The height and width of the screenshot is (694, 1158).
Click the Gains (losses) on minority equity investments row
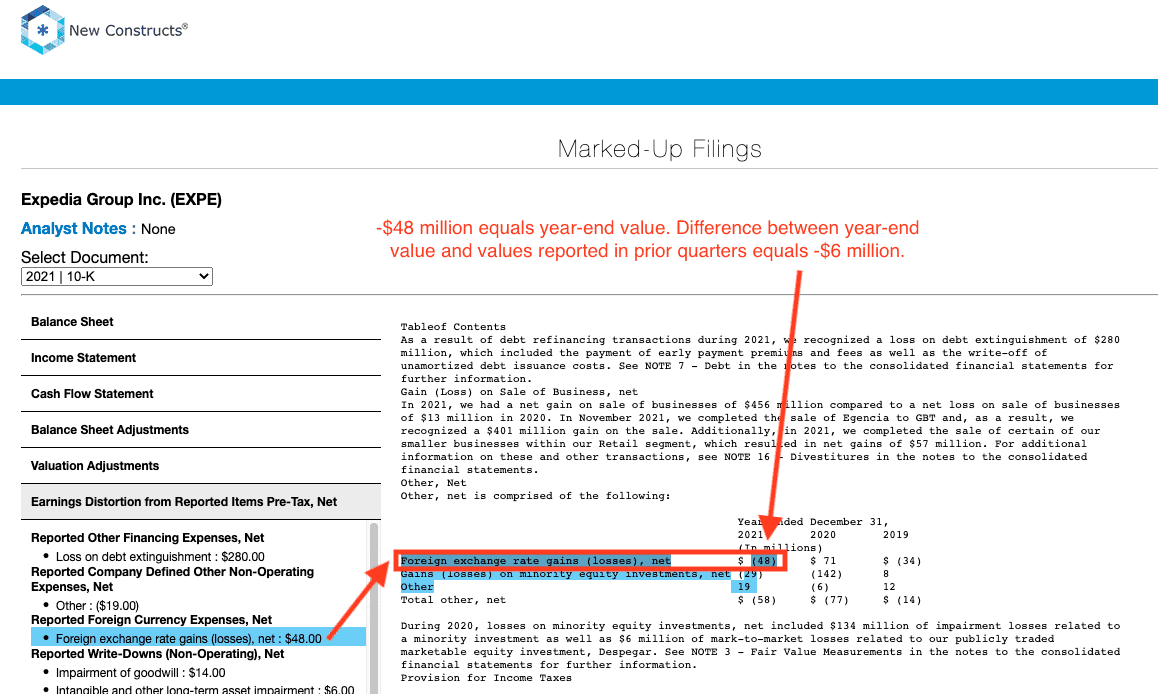pos(565,574)
